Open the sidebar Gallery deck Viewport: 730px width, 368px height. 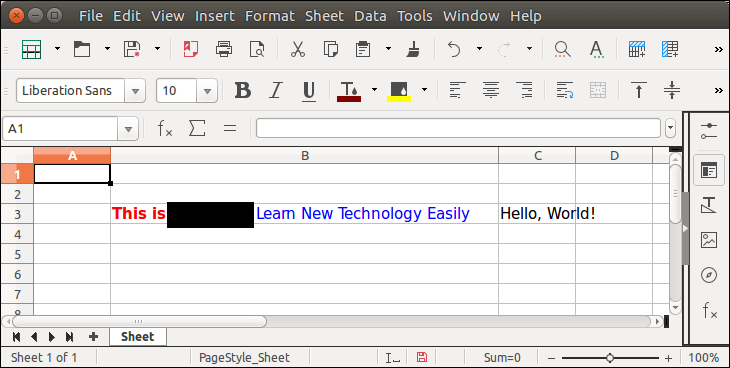709,240
